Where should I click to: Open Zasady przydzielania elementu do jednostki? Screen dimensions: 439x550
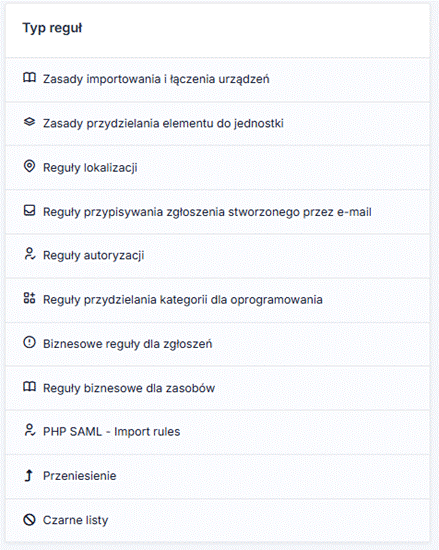[x=218, y=124]
